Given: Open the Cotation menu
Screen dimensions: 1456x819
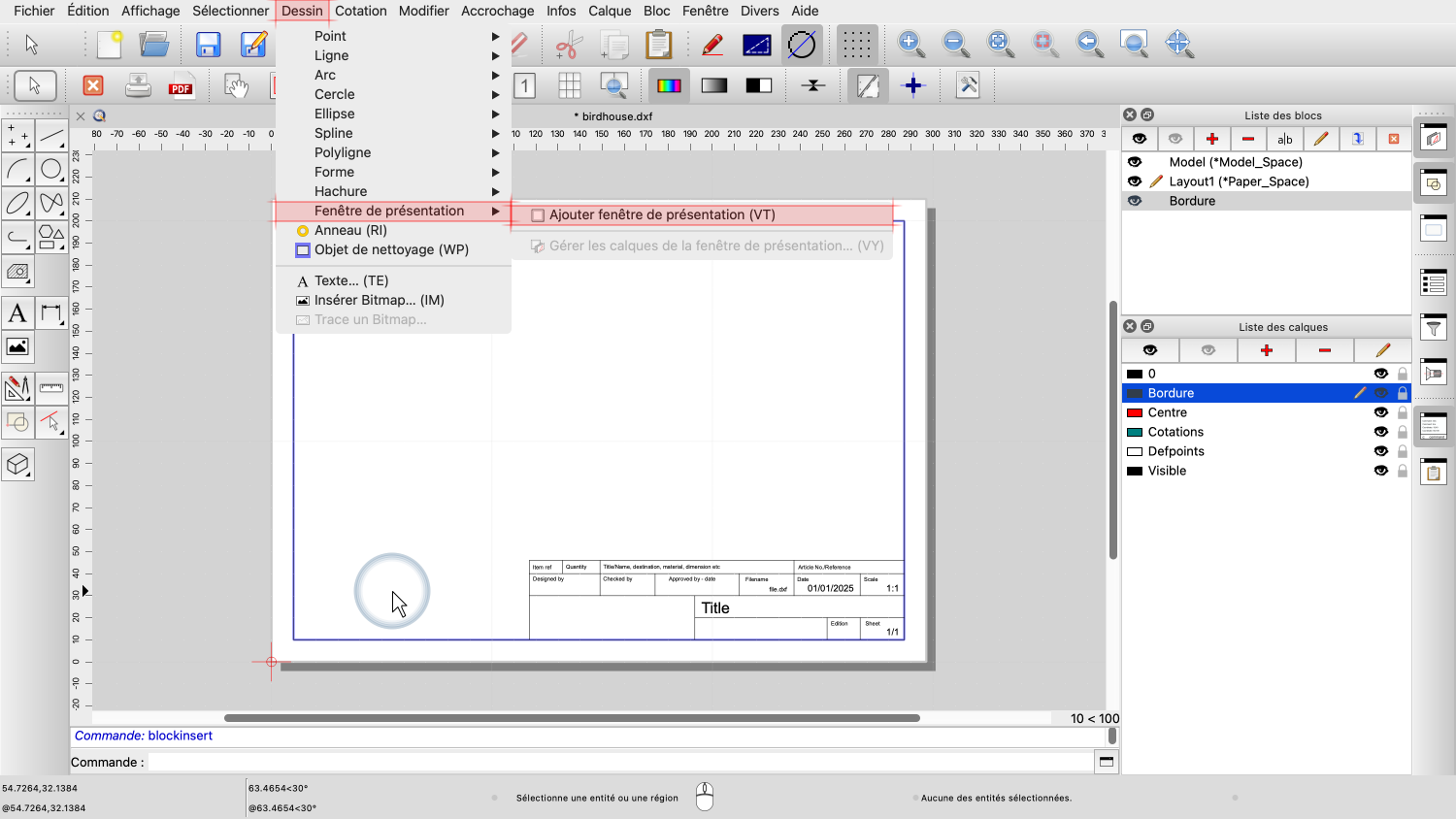Looking at the screenshot, I should tap(361, 11).
